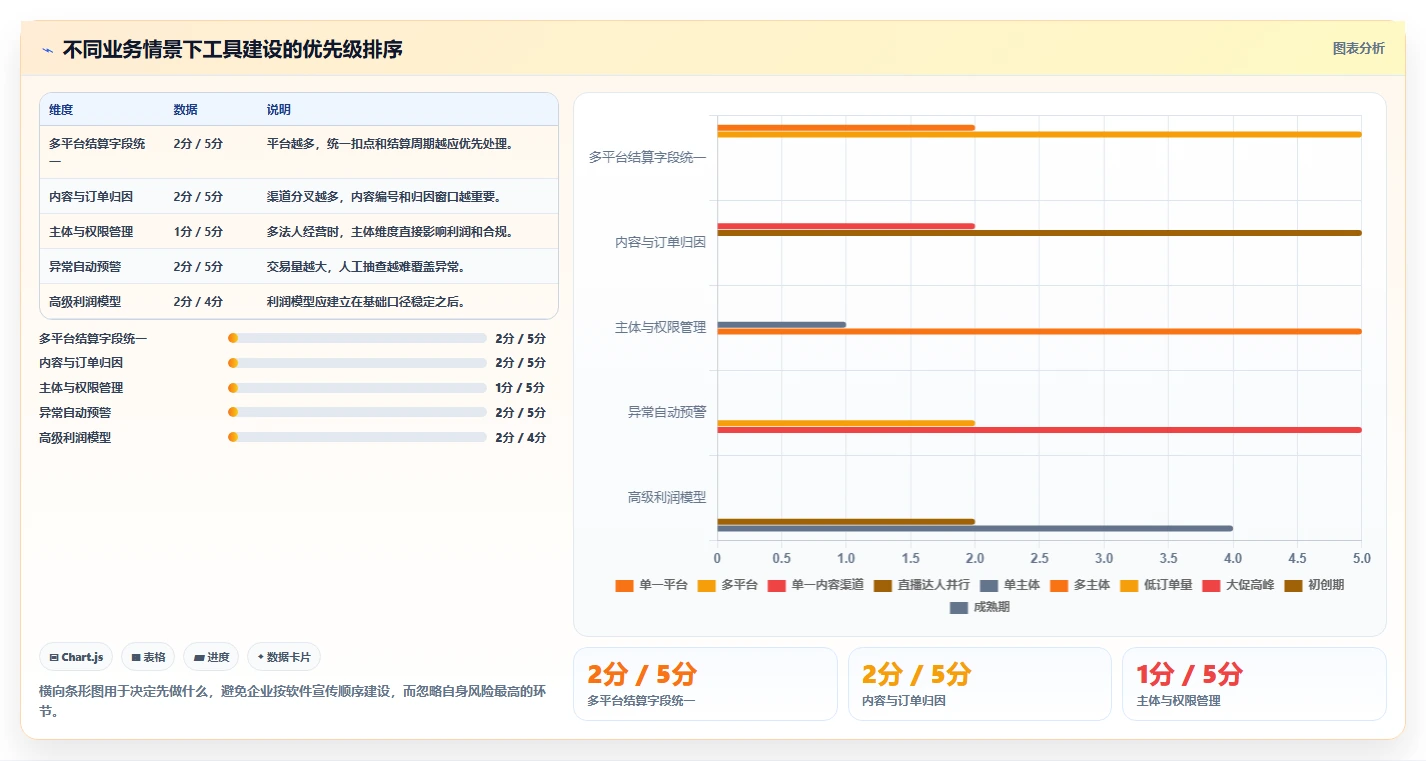This screenshot has width=1426, height=761.
Task: Click the short yellow bar in 异常自动预警 chart row
Action: point(846,423)
